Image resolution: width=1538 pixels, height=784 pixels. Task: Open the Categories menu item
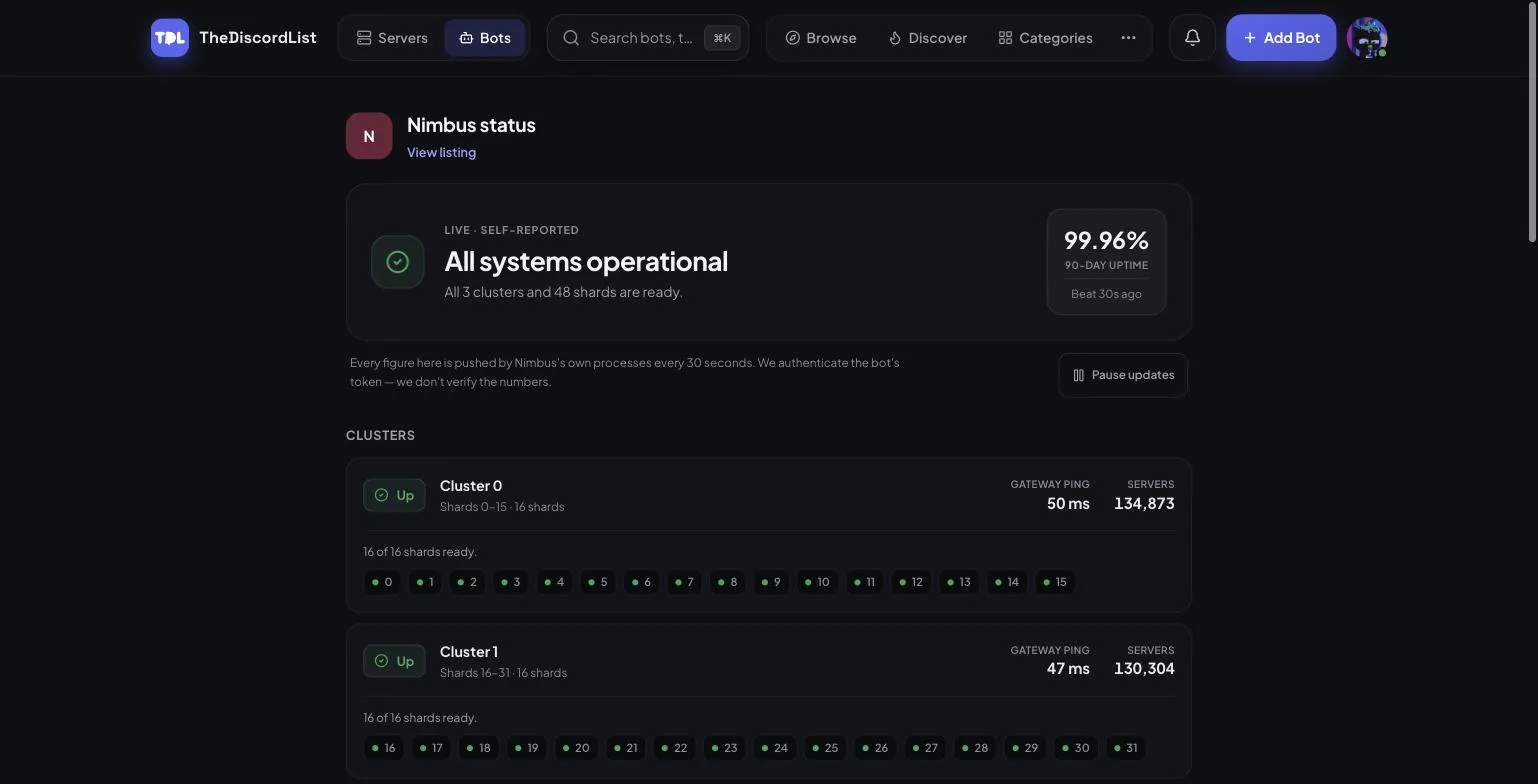(x=1045, y=38)
